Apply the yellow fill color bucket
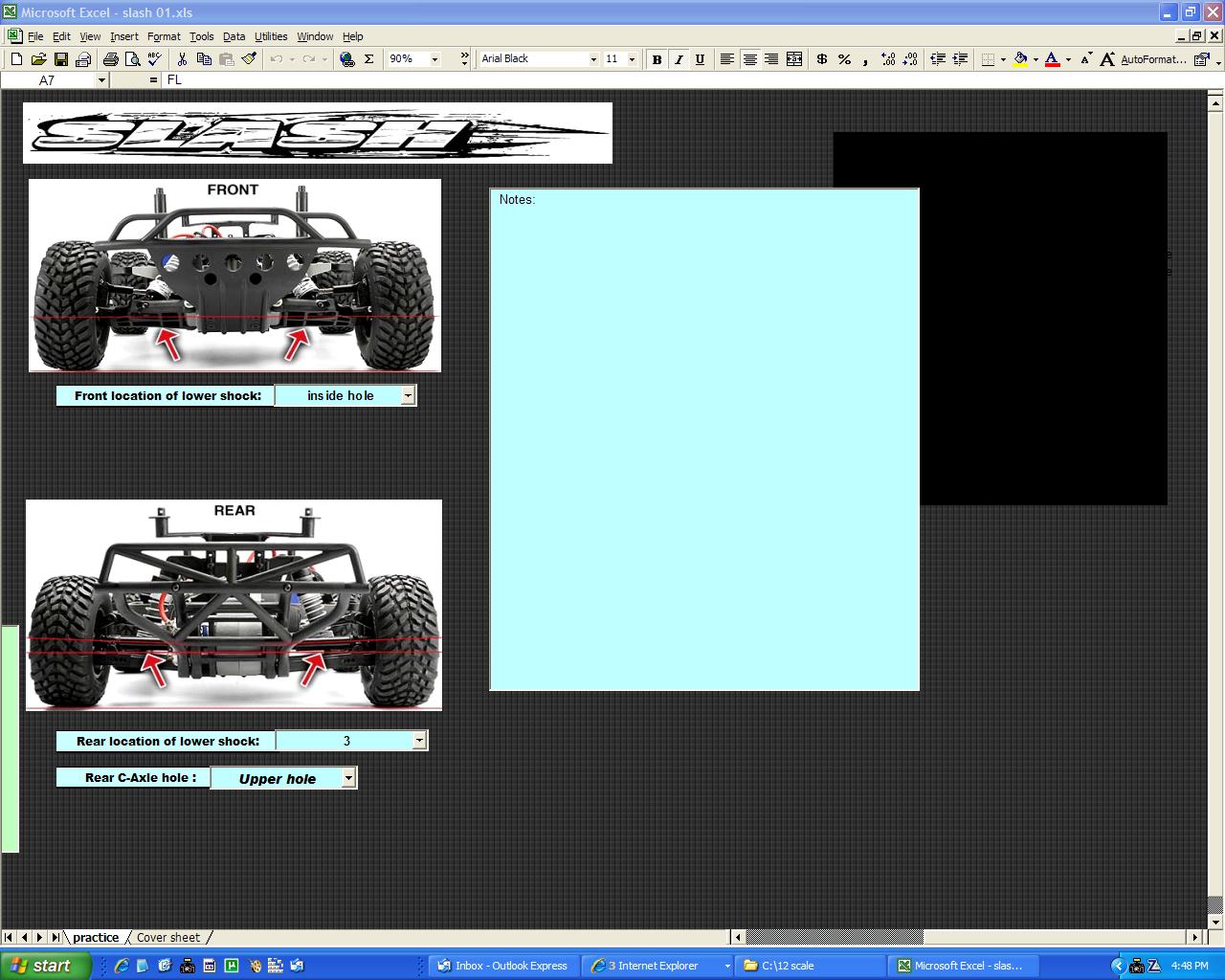 [1020, 59]
